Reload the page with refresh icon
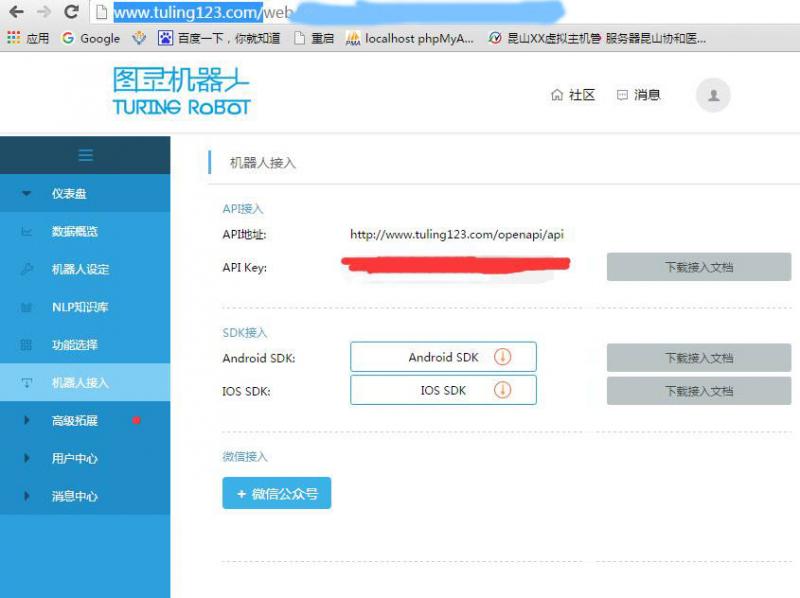 point(71,11)
